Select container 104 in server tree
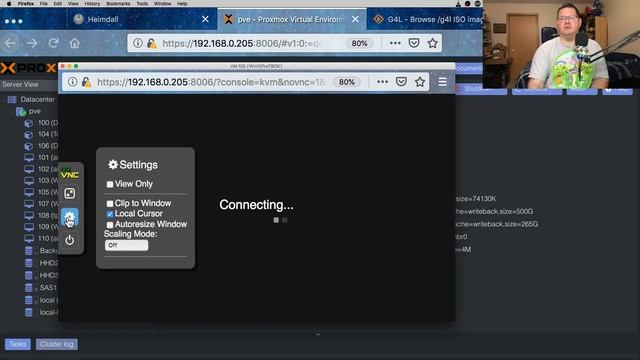This screenshot has width=640, height=360. click(47, 134)
